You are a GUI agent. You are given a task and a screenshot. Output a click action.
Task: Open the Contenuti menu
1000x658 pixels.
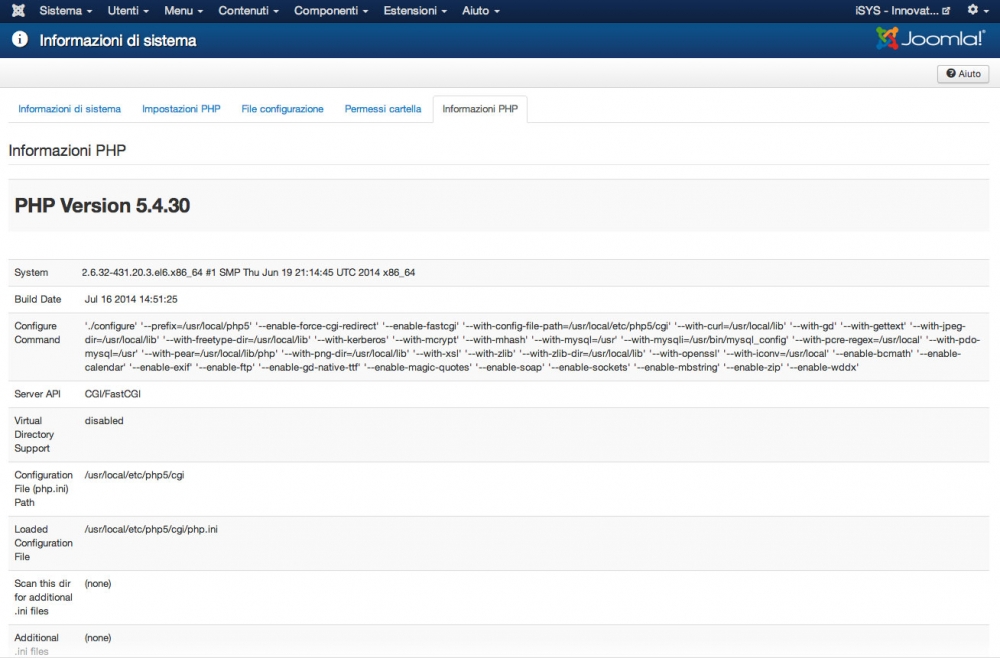click(248, 11)
